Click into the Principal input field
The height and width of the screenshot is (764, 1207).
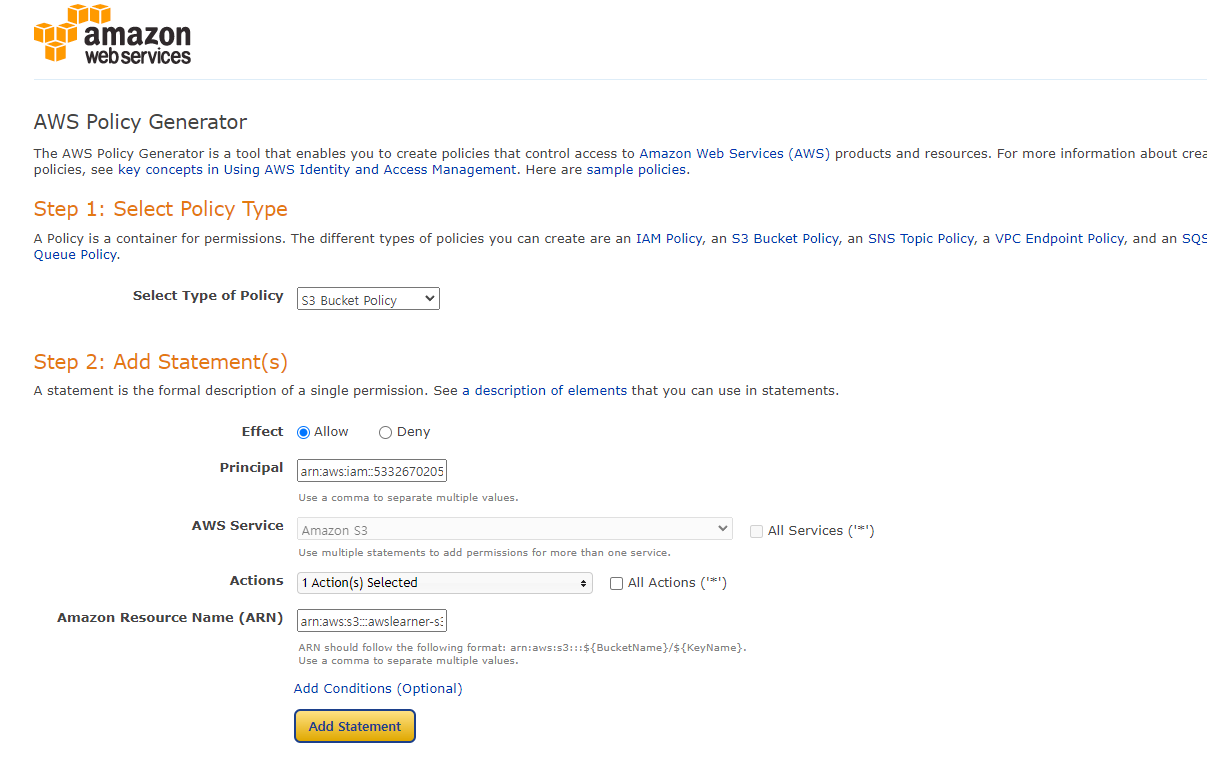[x=372, y=470]
